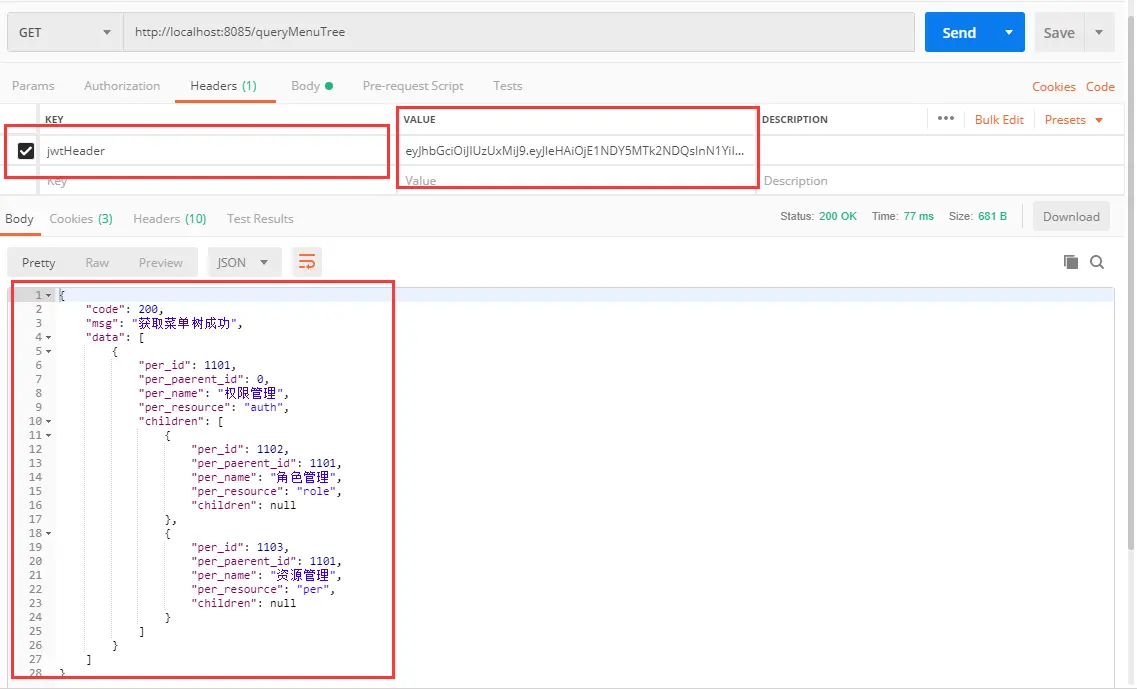Screen dimensions: 1137x689
Task: Open the Save options arrow
Action: tap(1099, 33)
